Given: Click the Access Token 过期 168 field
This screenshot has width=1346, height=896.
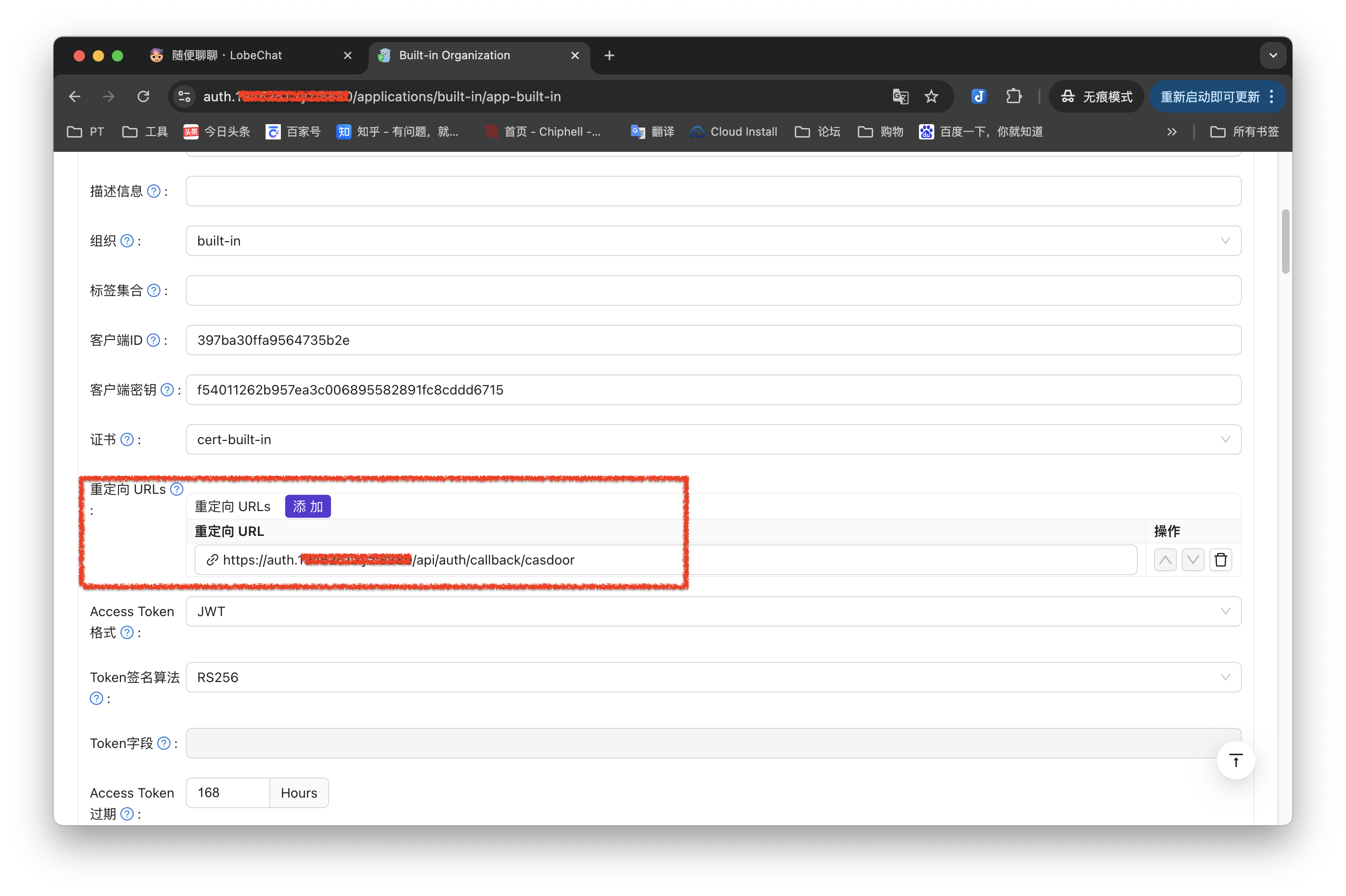Looking at the screenshot, I should [x=228, y=793].
